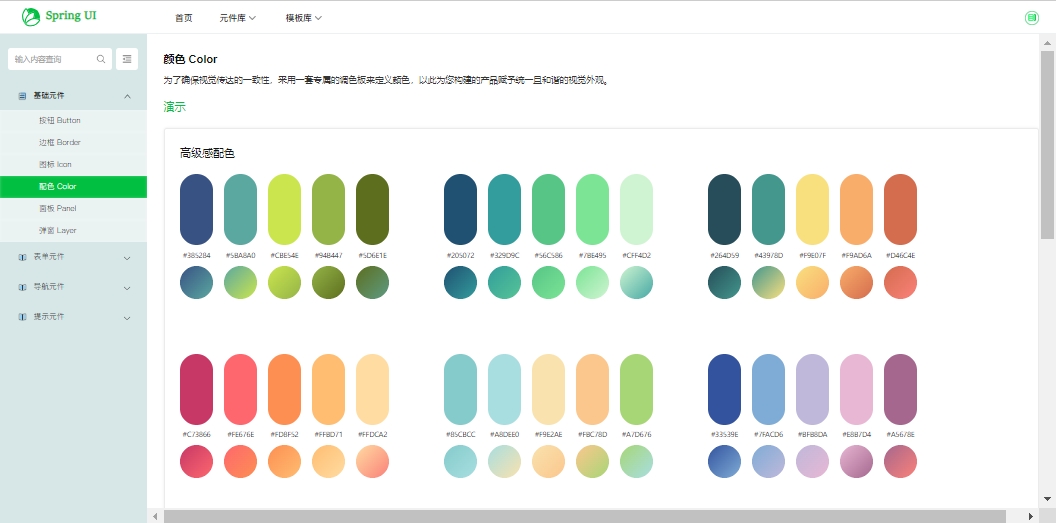
Task: Click the pale yellow pill swatch #F9E07F
Action: [812, 209]
